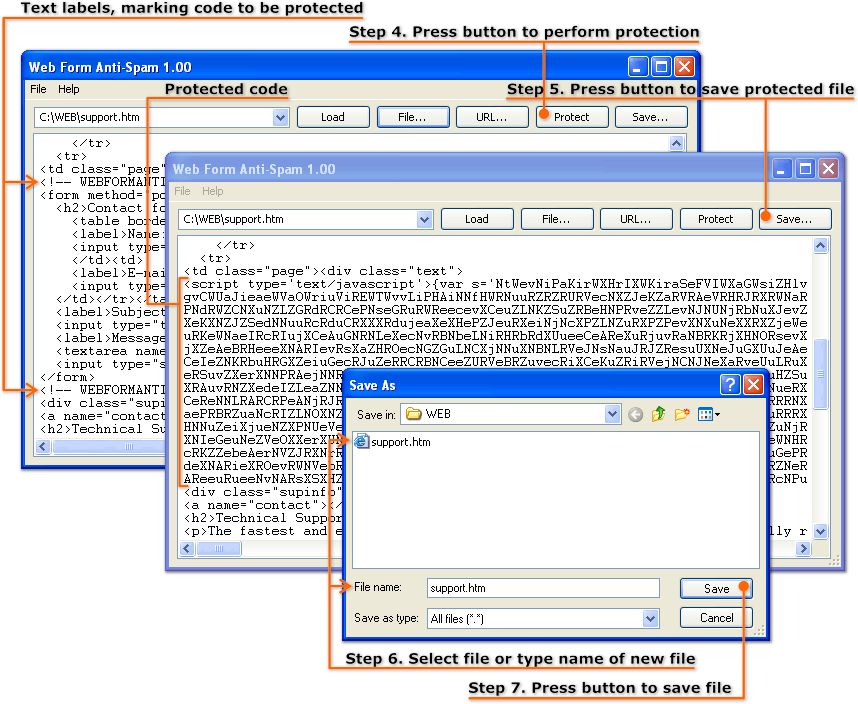Click URL... button in front window
Viewport: 858px width, 704px height.
tap(636, 219)
